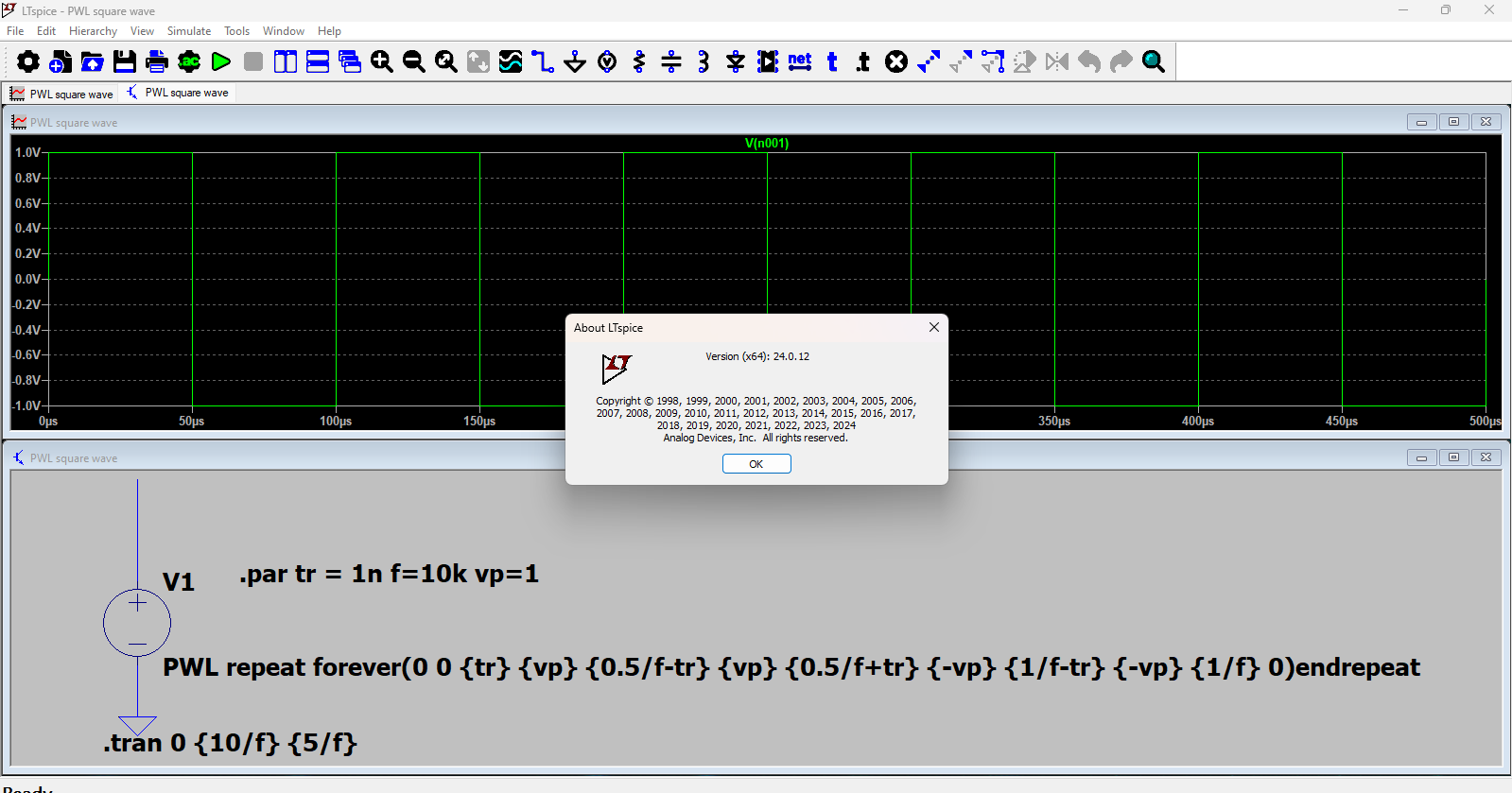Select the Net label tool
The image size is (1512, 793).
pos(800,61)
